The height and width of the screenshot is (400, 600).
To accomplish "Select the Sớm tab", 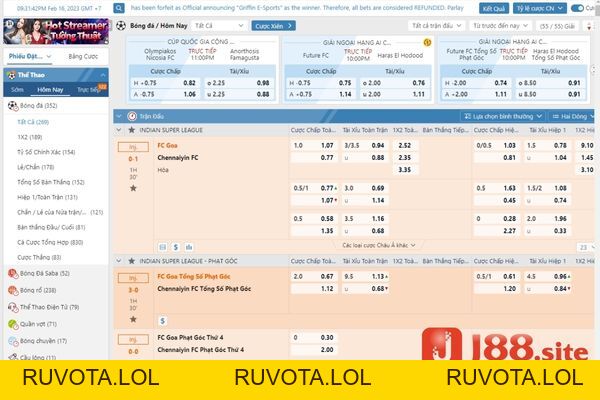I will coord(17,90).
